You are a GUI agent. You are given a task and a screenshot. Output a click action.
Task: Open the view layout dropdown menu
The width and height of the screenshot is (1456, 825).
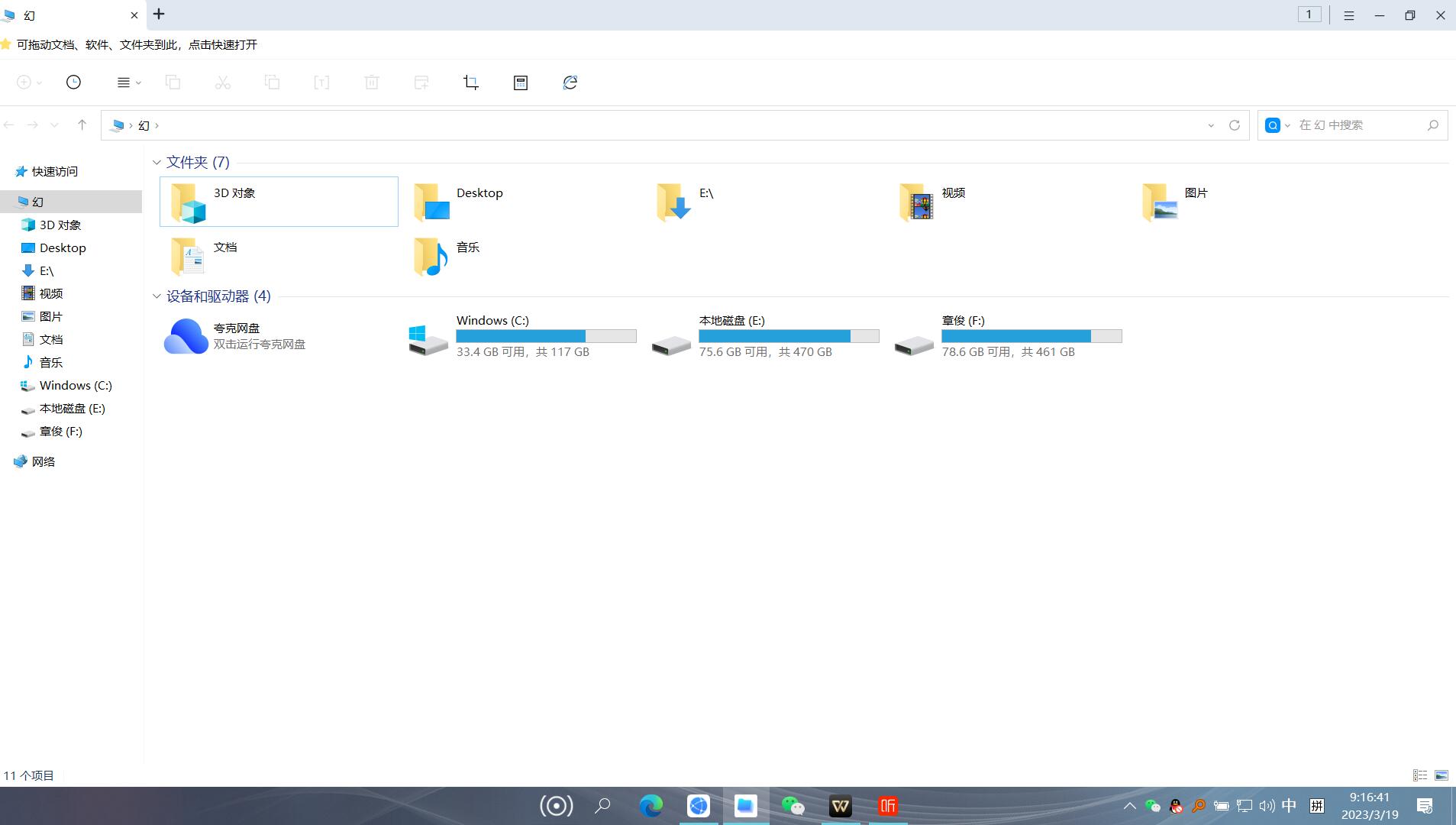(128, 82)
